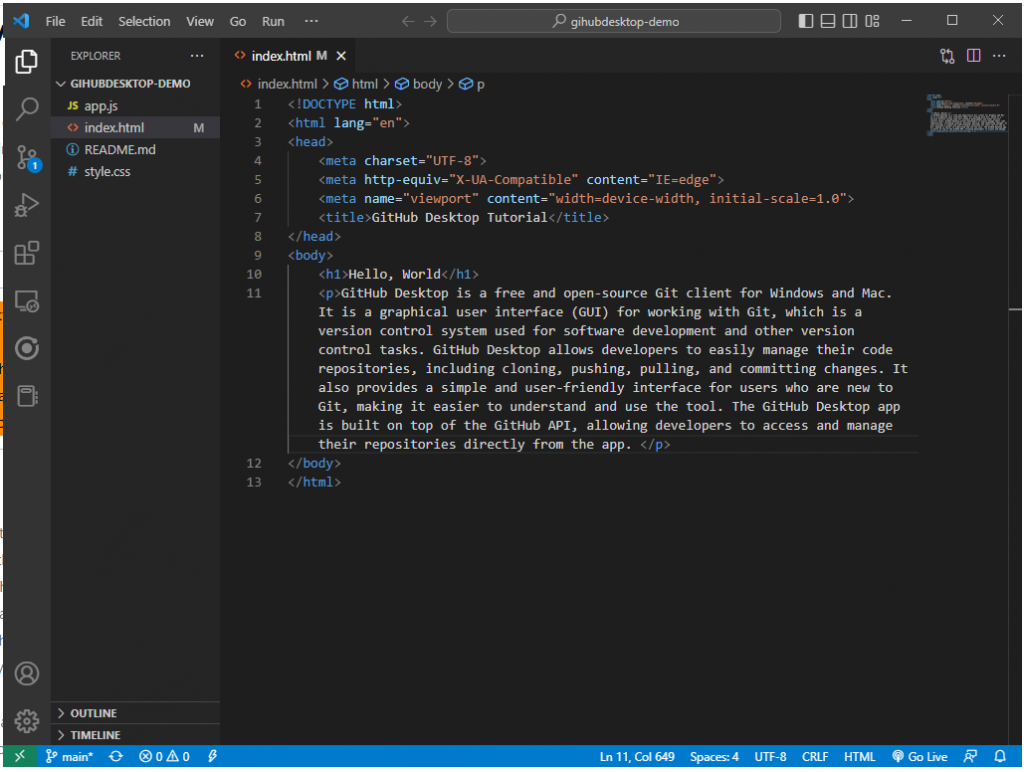Toggle the bottom panel visibility
The image size is (1024, 772).
click(x=828, y=22)
